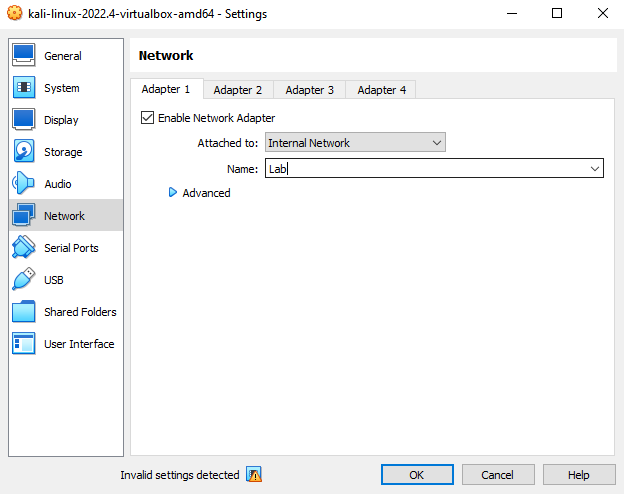
Task: Open the Attached to dropdown
Action: 355,143
